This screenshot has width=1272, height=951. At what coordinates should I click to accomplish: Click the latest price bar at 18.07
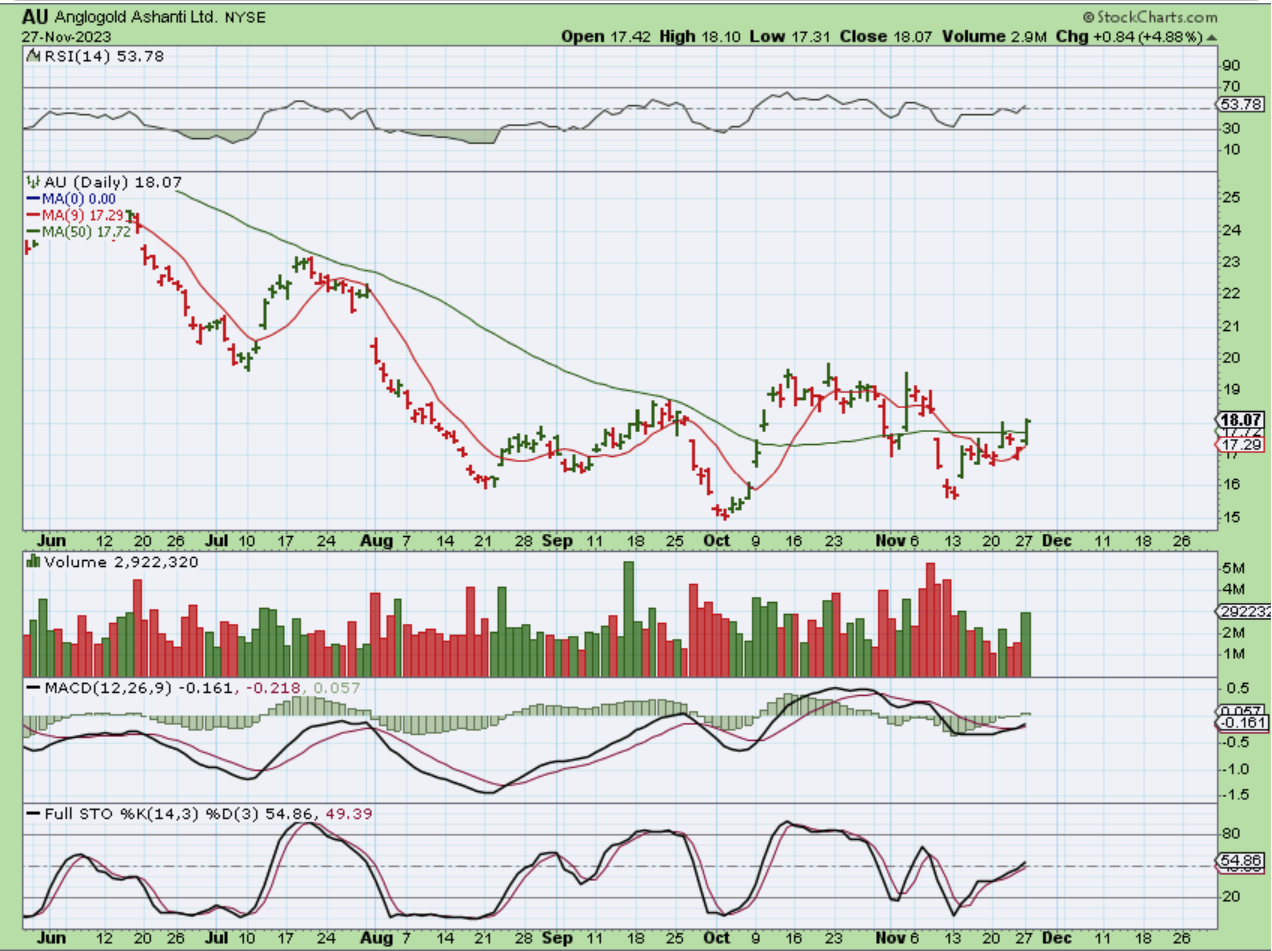click(x=1027, y=430)
